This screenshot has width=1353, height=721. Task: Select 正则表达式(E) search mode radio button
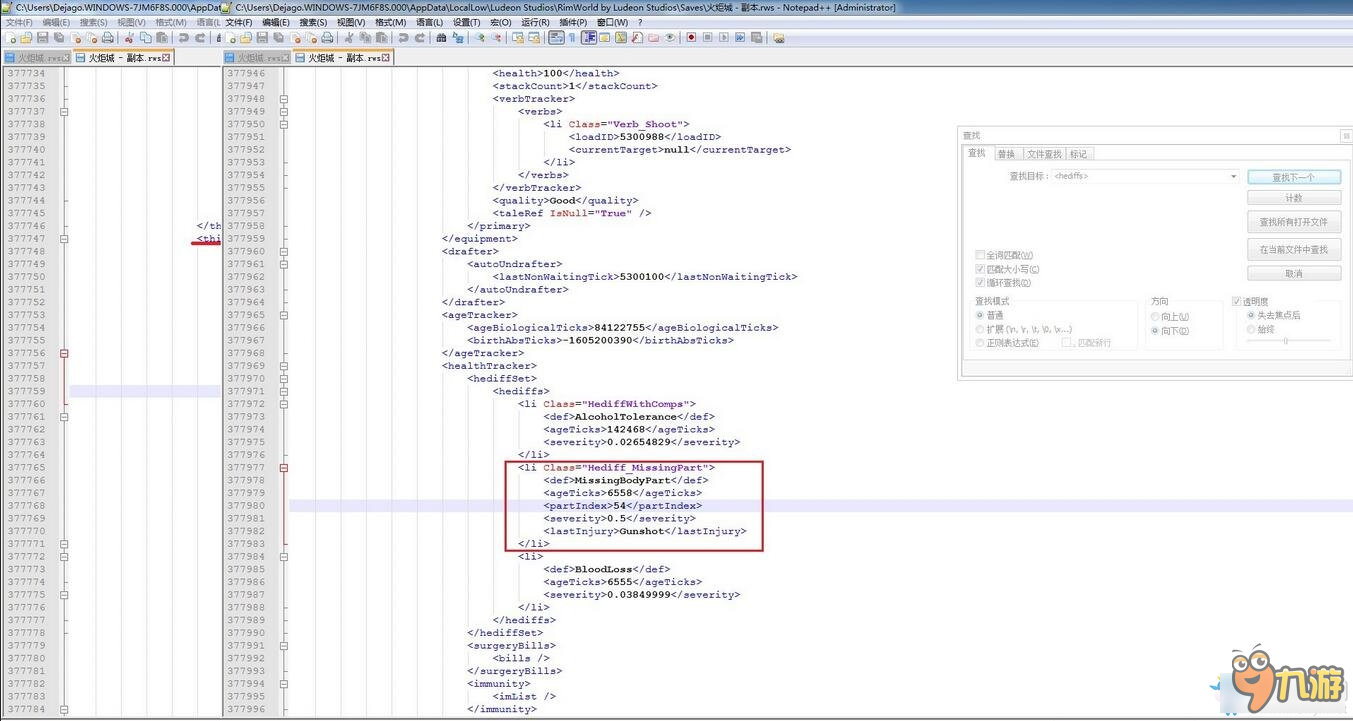(980, 343)
